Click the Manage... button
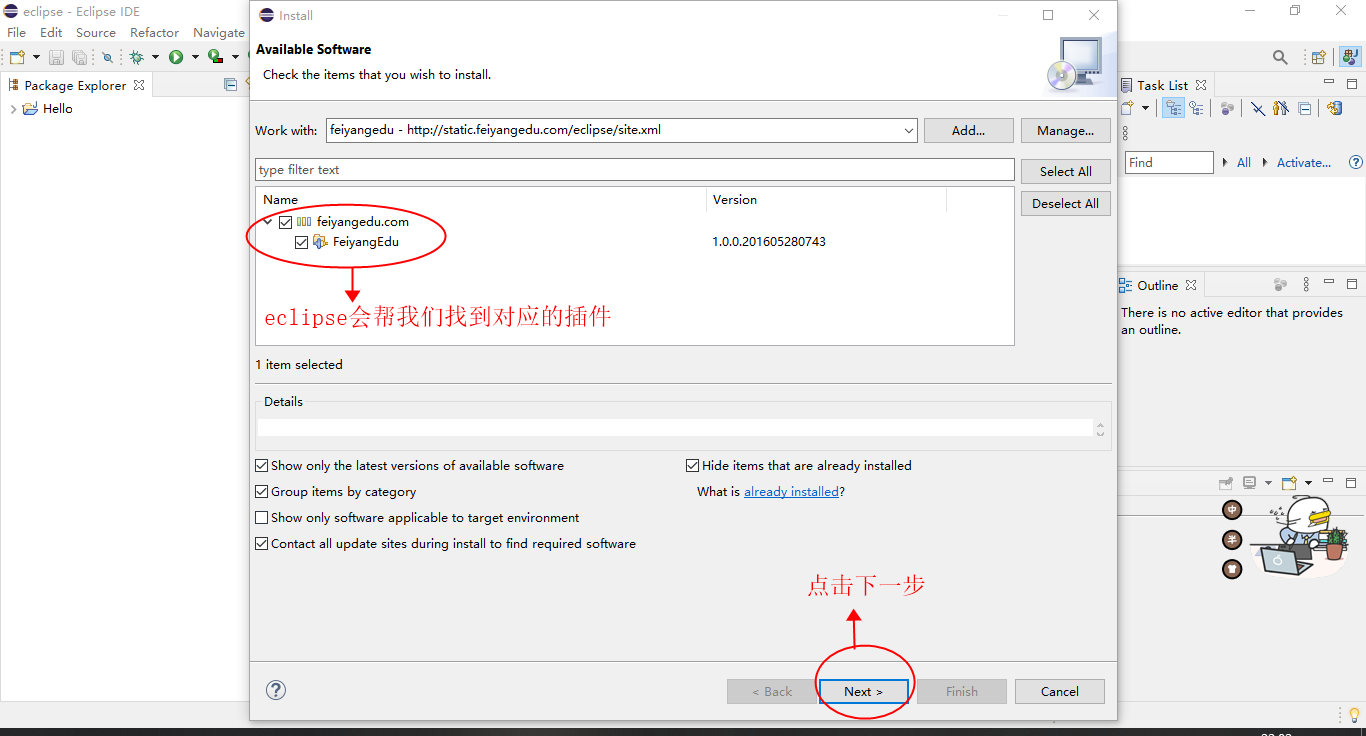This screenshot has width=1366, height=736. pyautogui.click(x=1065, y=130)
